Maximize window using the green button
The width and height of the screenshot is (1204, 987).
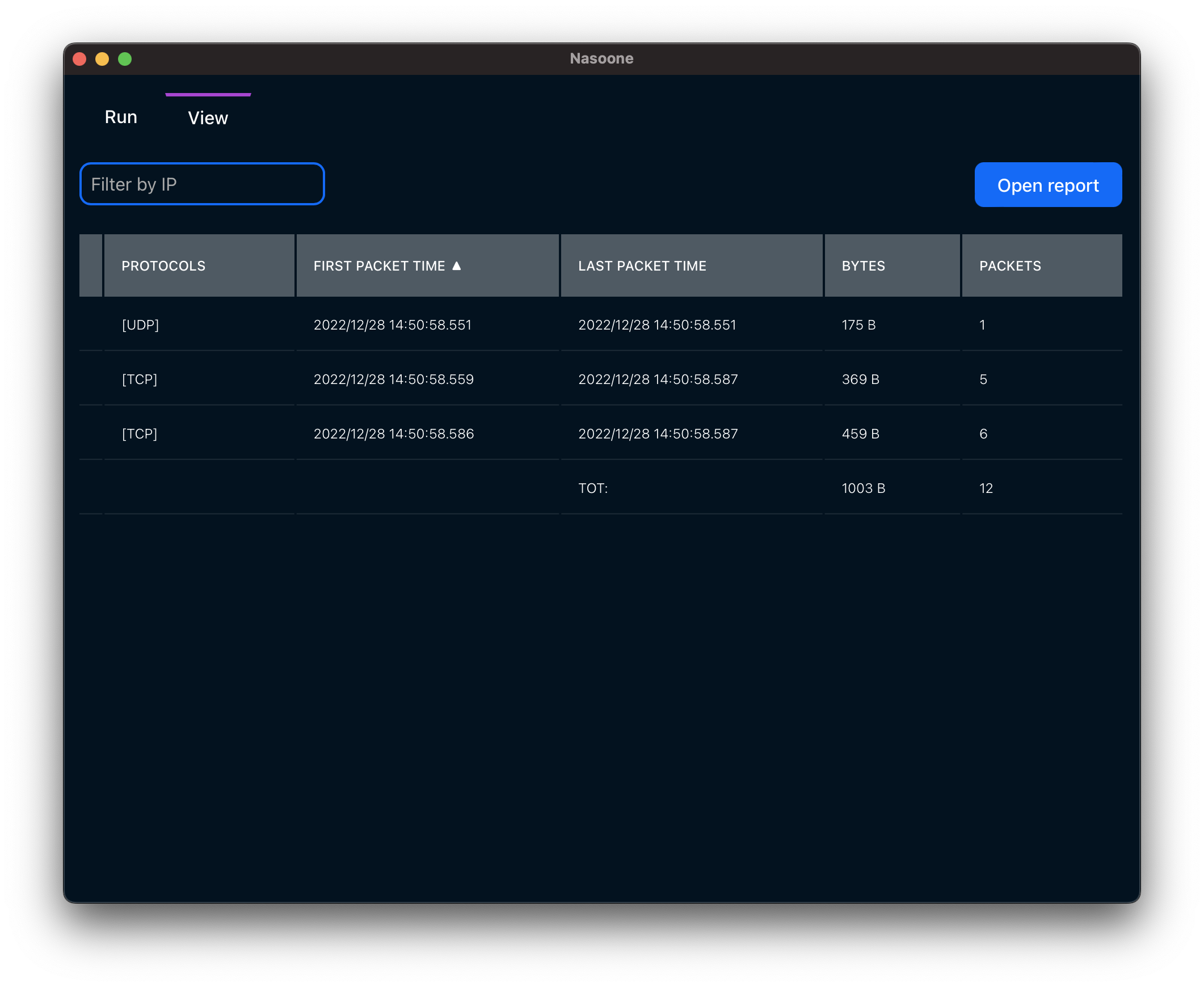(x=125, y=59)
